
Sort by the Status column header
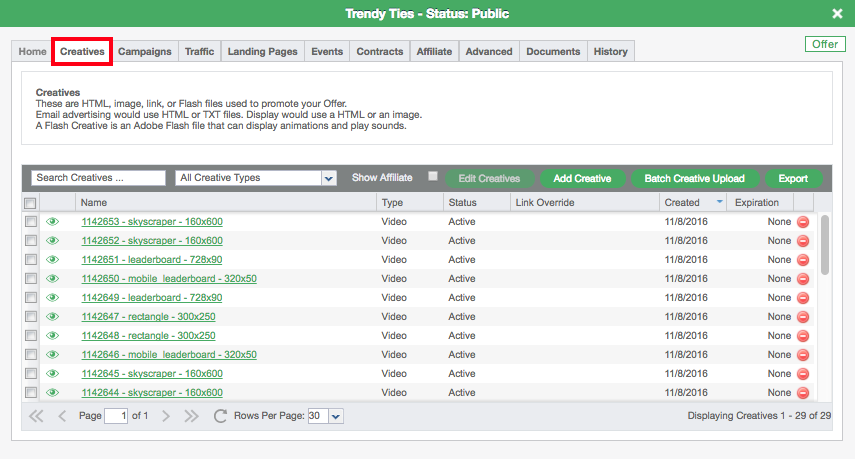476,202
